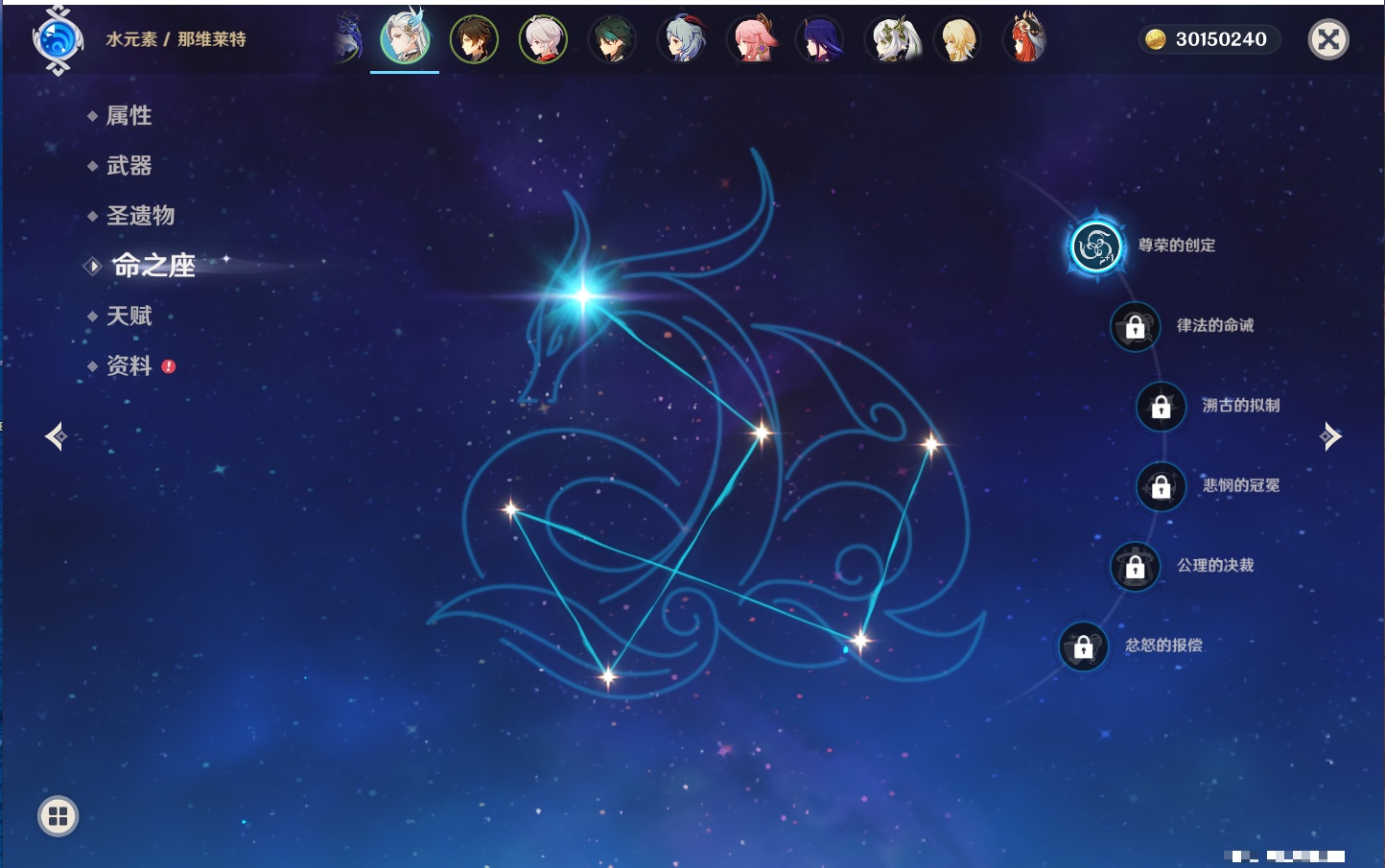Image resolution: width=1385 pixels, height=868 pixels.
Task: Select Neuvillette's highlighted portrait in the character bar
Action: tap(405, 38)
